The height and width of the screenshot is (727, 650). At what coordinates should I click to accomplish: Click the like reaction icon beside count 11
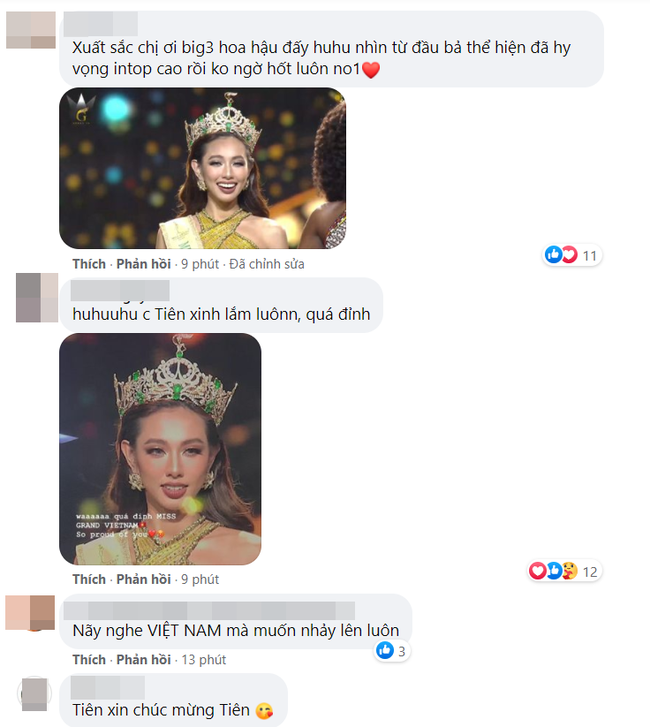pos(552,255)
